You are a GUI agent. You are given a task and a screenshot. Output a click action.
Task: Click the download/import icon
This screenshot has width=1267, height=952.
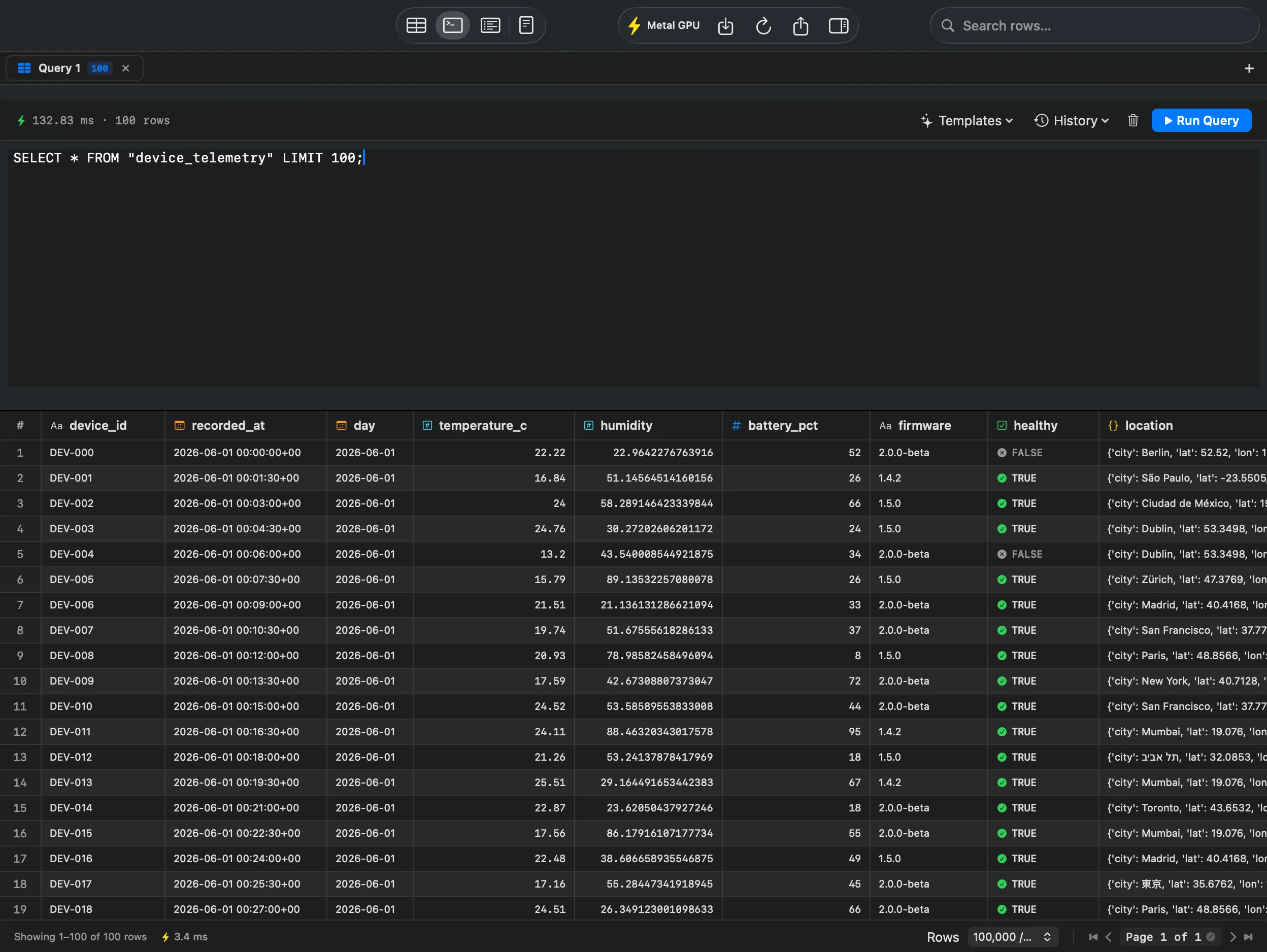[725, 26]
